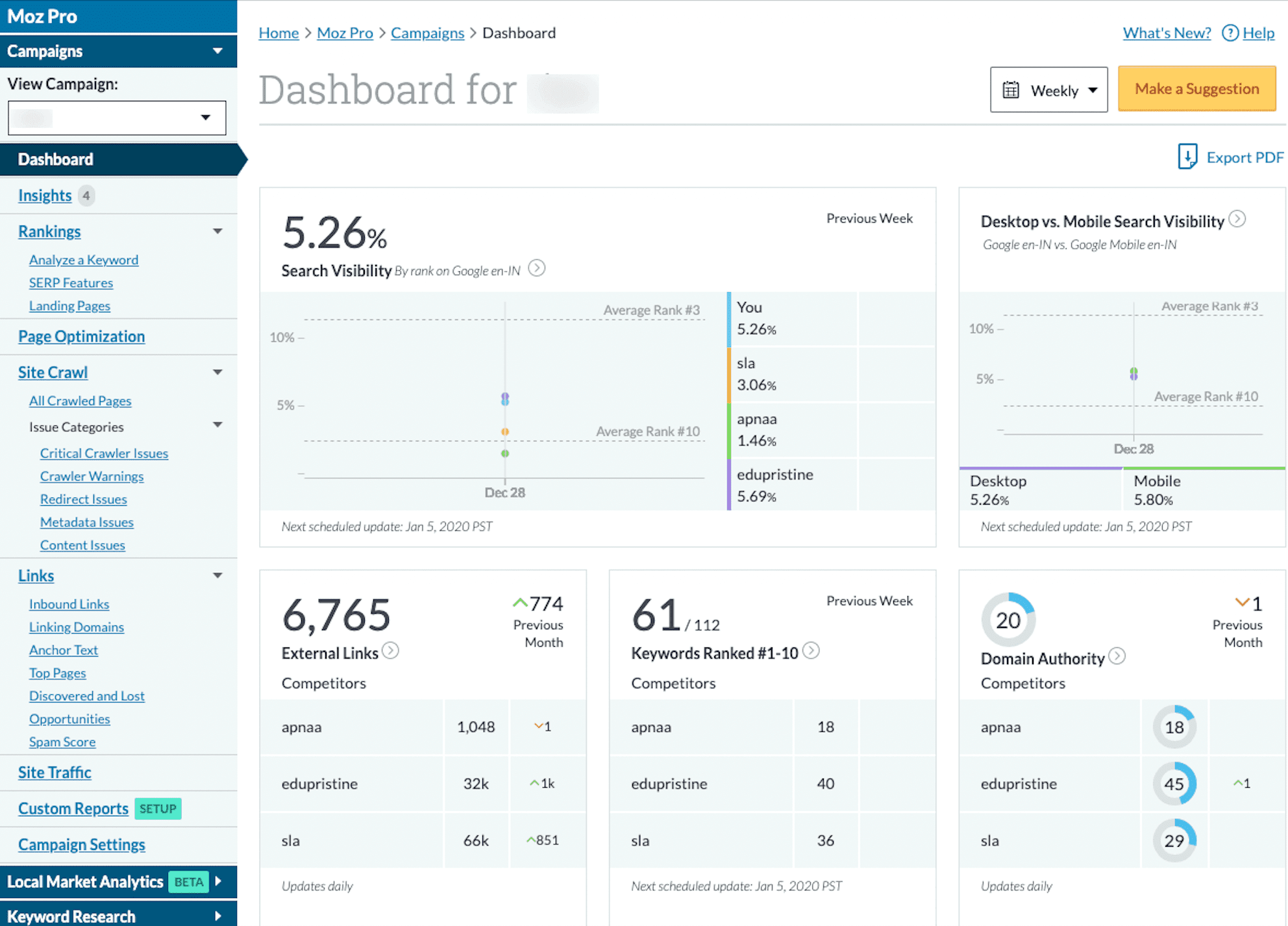Click the green 774 increase indicator
Viewport: 1288px width, 926px height.
(538, 603)
